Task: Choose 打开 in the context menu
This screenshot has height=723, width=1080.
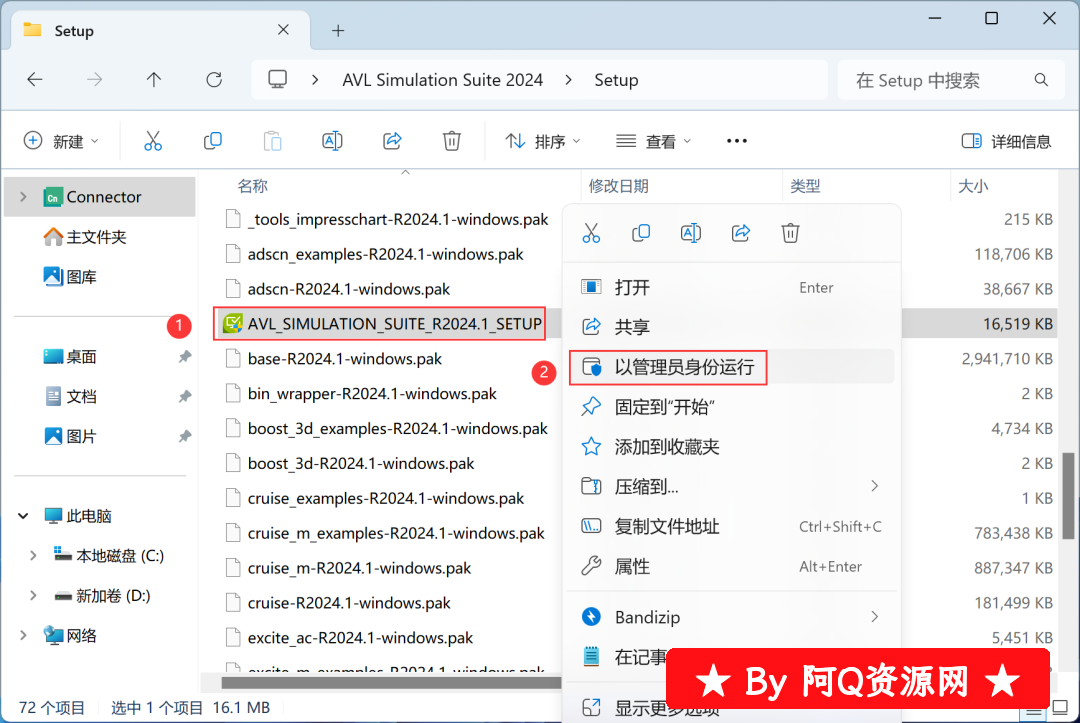Action: click(x=731, y=287)
